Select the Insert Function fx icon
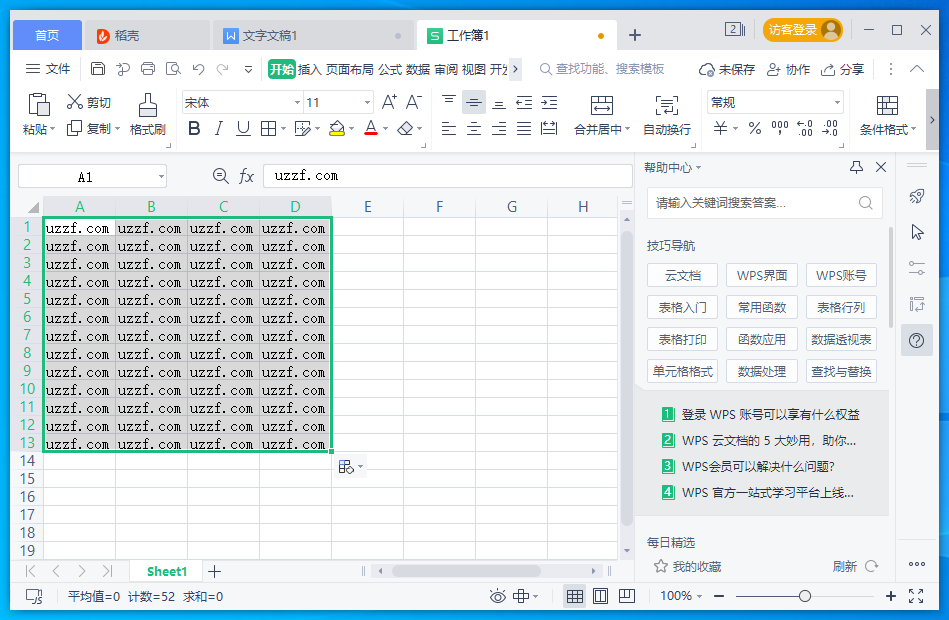Screen dimensions: 949x620 click(246, 176)
